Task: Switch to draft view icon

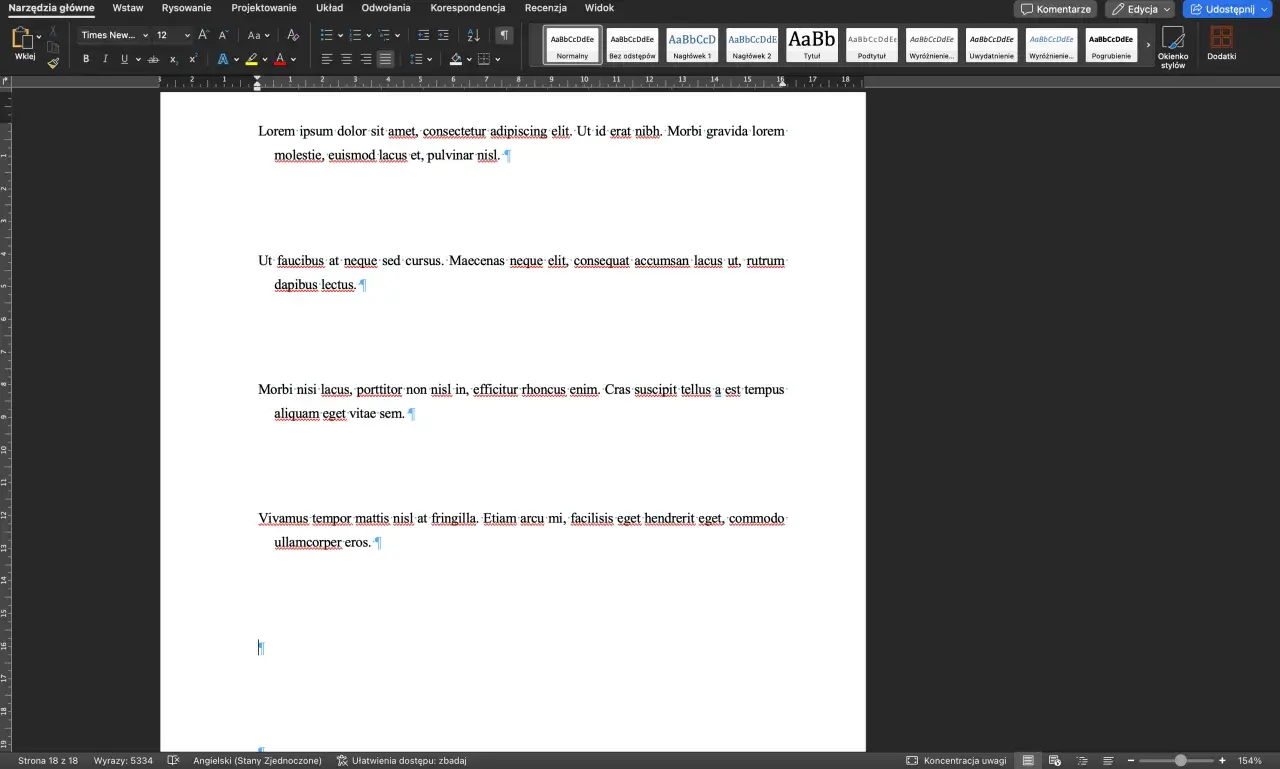Action: click(1108, 761)
